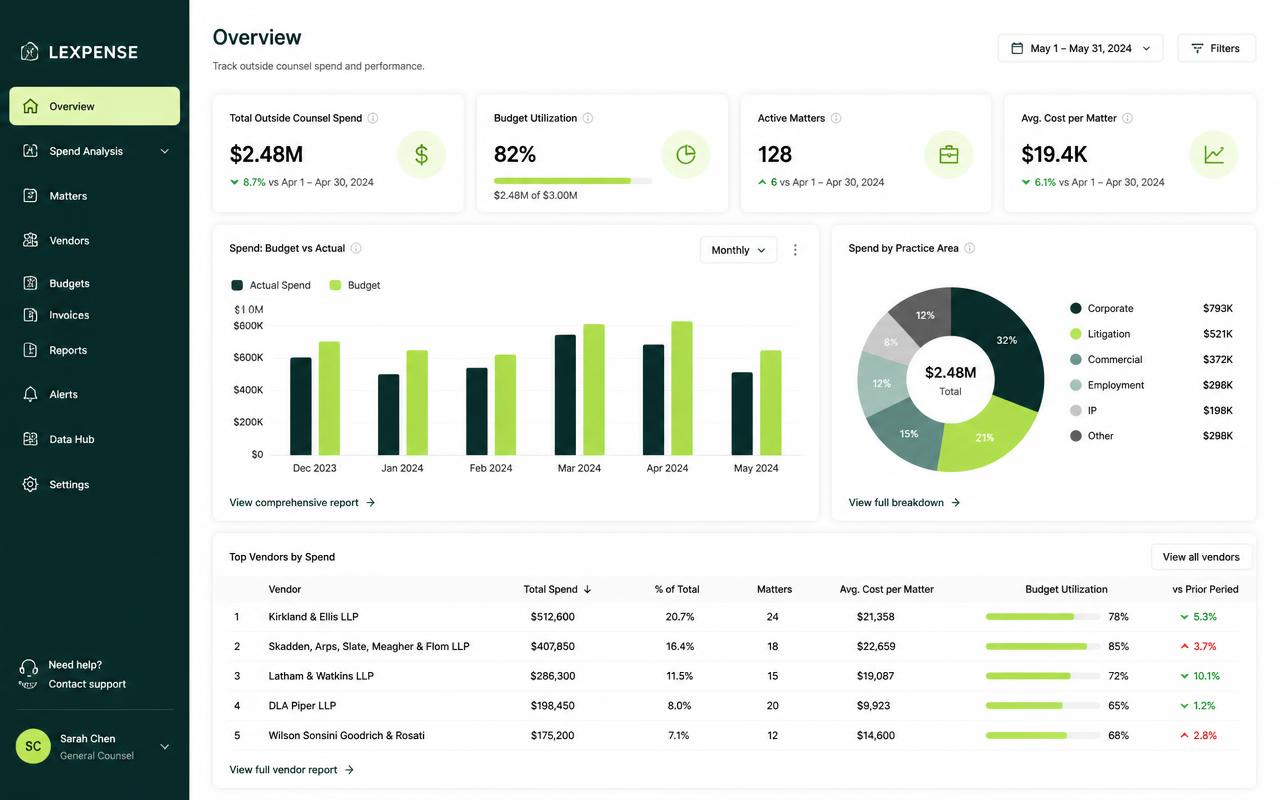
Task: Click the Overview home icon
Action: pyautogui.click(x=30, y=106)
